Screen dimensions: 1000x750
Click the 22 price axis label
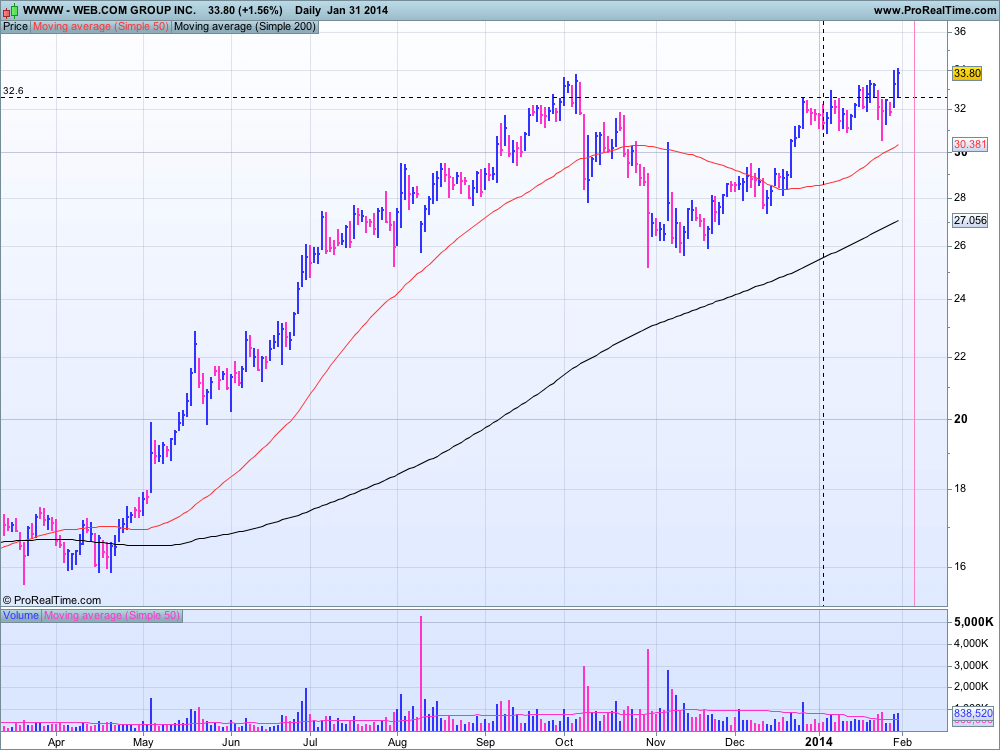[960, 357]
